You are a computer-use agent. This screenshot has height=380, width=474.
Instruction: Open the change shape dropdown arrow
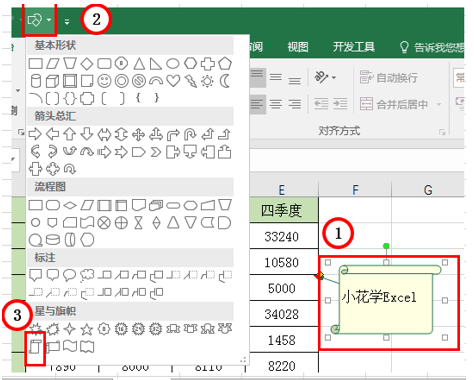coord(49,20)
